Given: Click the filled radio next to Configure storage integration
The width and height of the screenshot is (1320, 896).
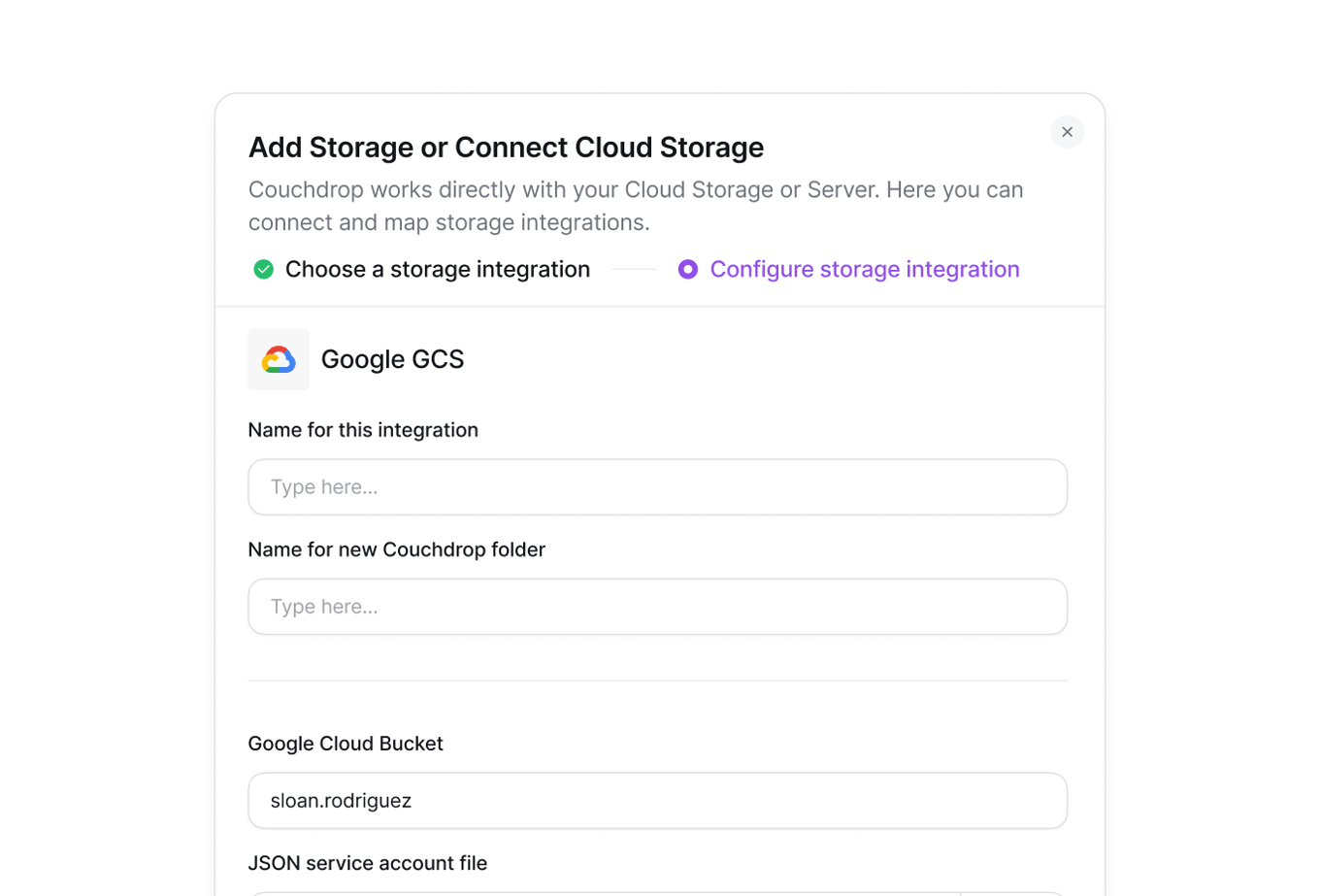Looking at the screenshot, I should pos(688,269).
